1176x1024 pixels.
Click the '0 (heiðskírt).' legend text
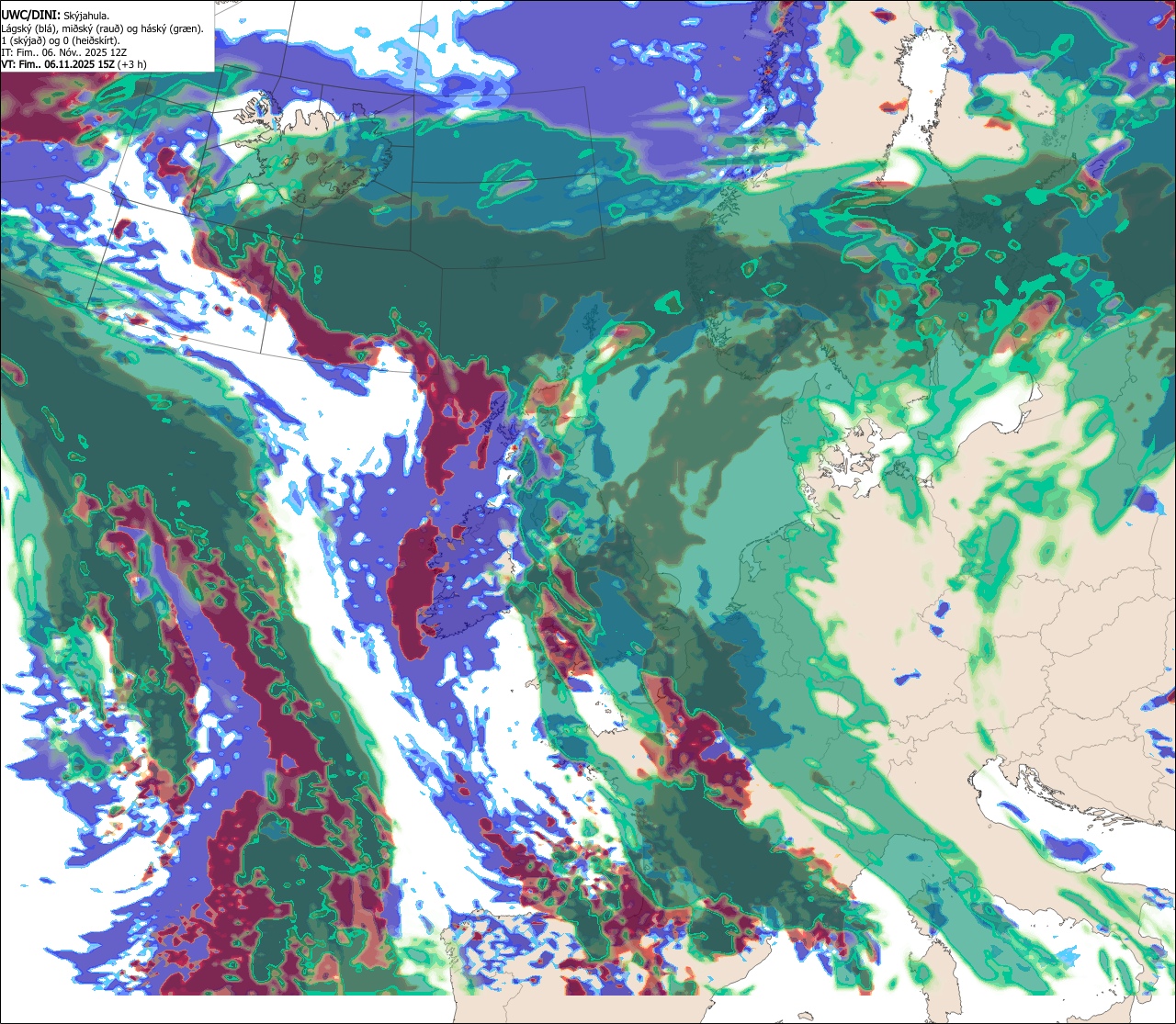(91, 41)
